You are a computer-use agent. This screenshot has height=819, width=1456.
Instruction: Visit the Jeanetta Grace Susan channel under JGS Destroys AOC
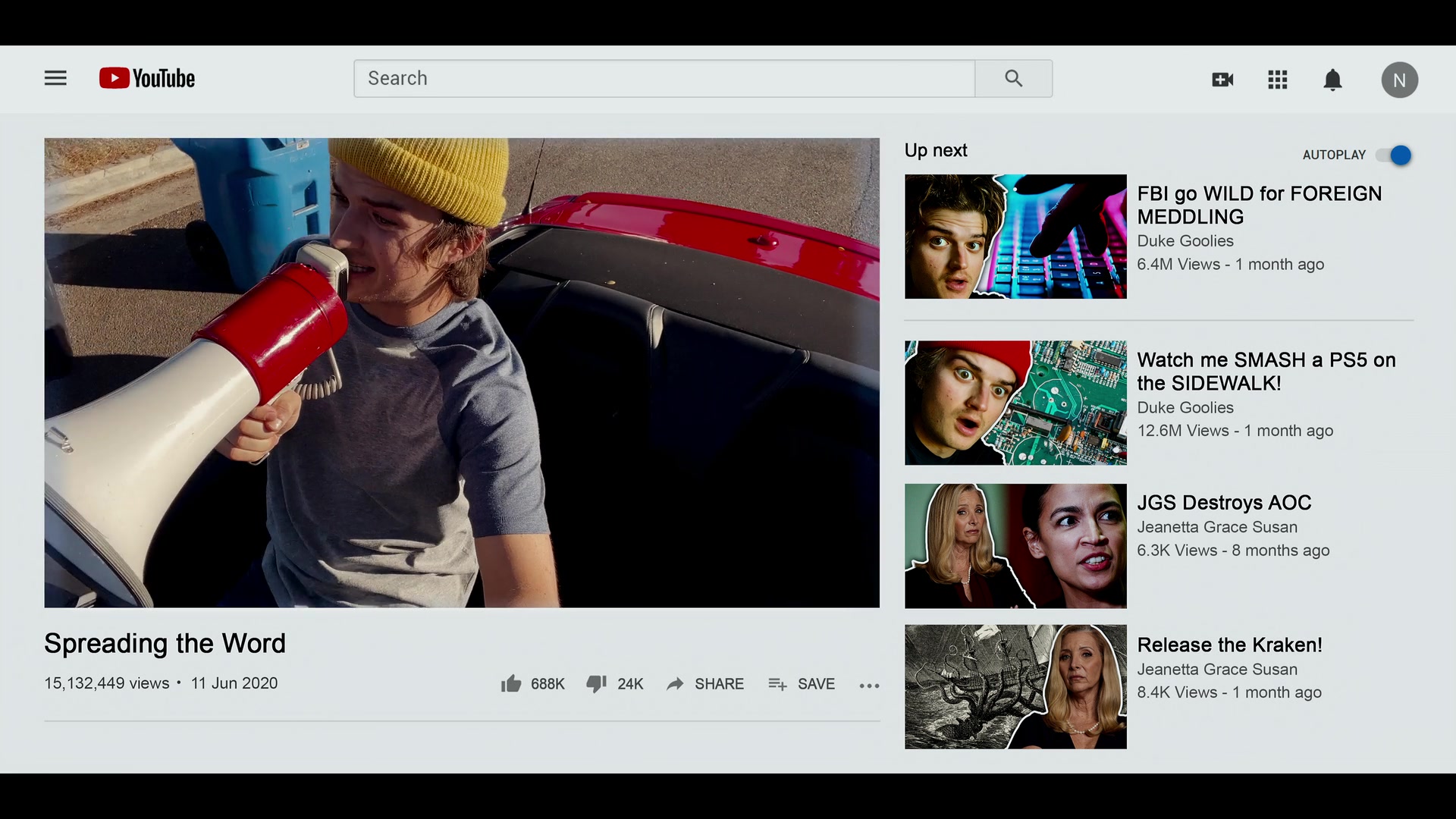pos(1217,527)
